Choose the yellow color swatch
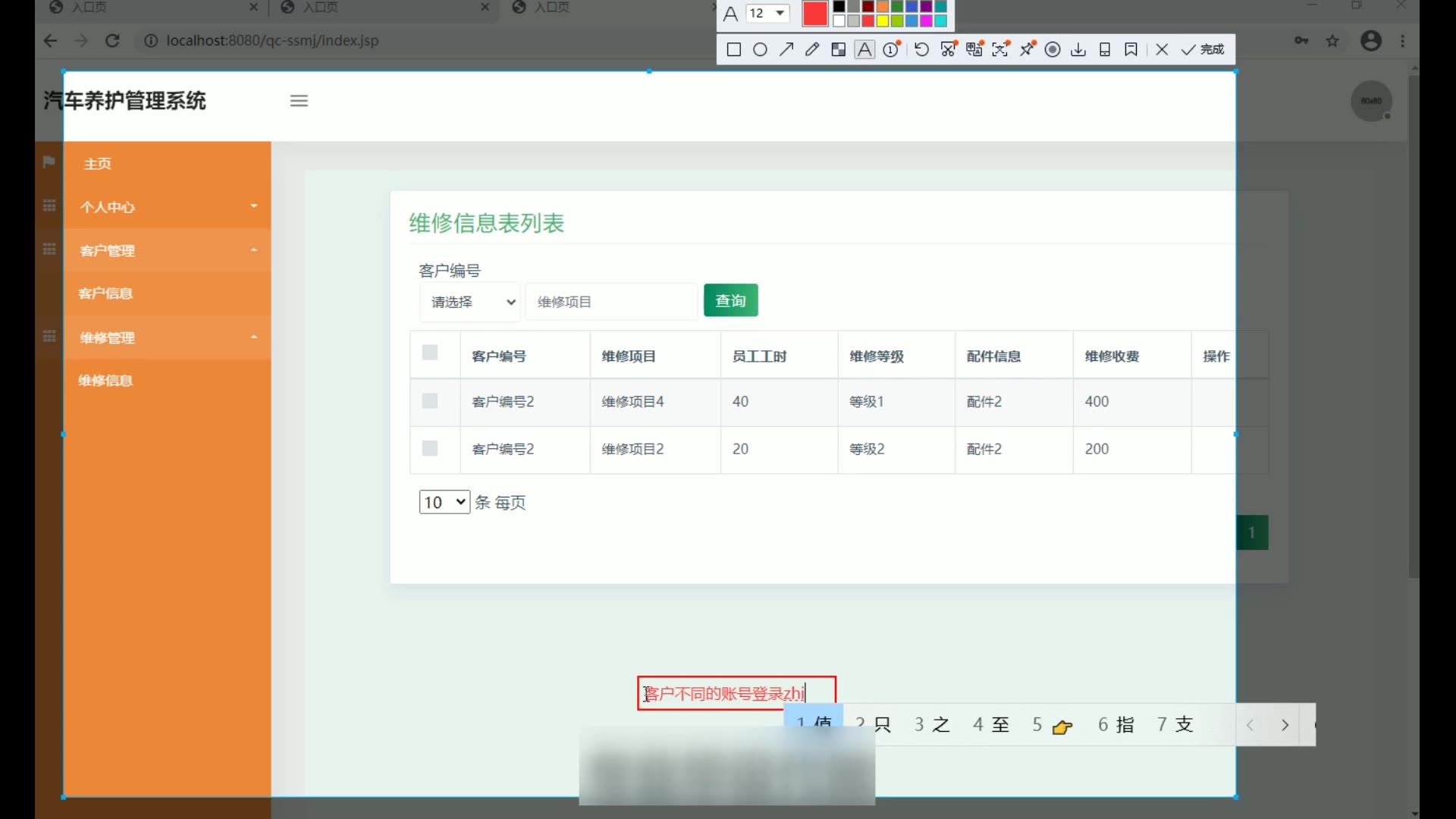Screen dimensions: 1456x819 (883, 20)
